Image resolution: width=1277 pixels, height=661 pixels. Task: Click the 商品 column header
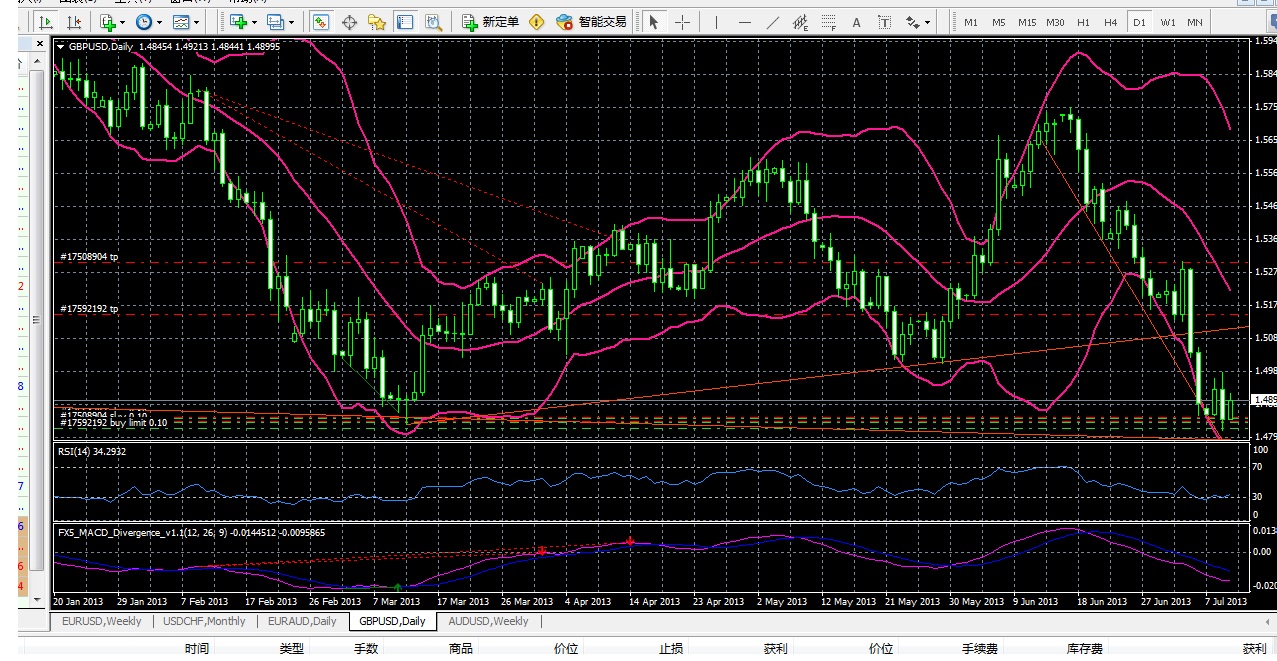pos(461,649)
